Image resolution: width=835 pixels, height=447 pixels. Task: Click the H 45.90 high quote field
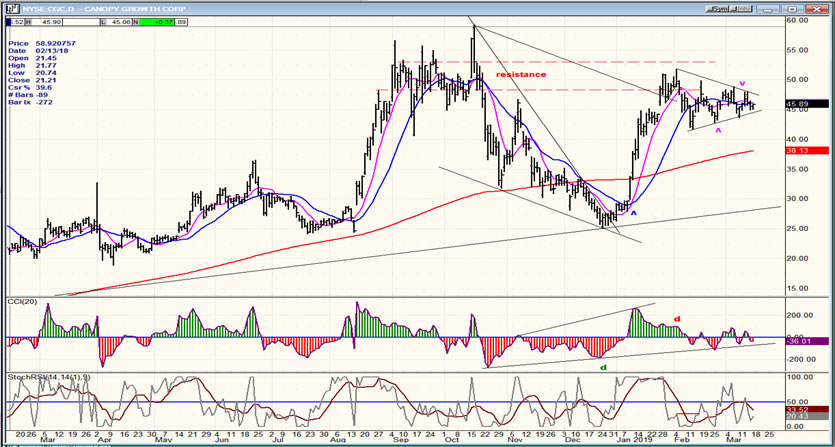[42, 22]
